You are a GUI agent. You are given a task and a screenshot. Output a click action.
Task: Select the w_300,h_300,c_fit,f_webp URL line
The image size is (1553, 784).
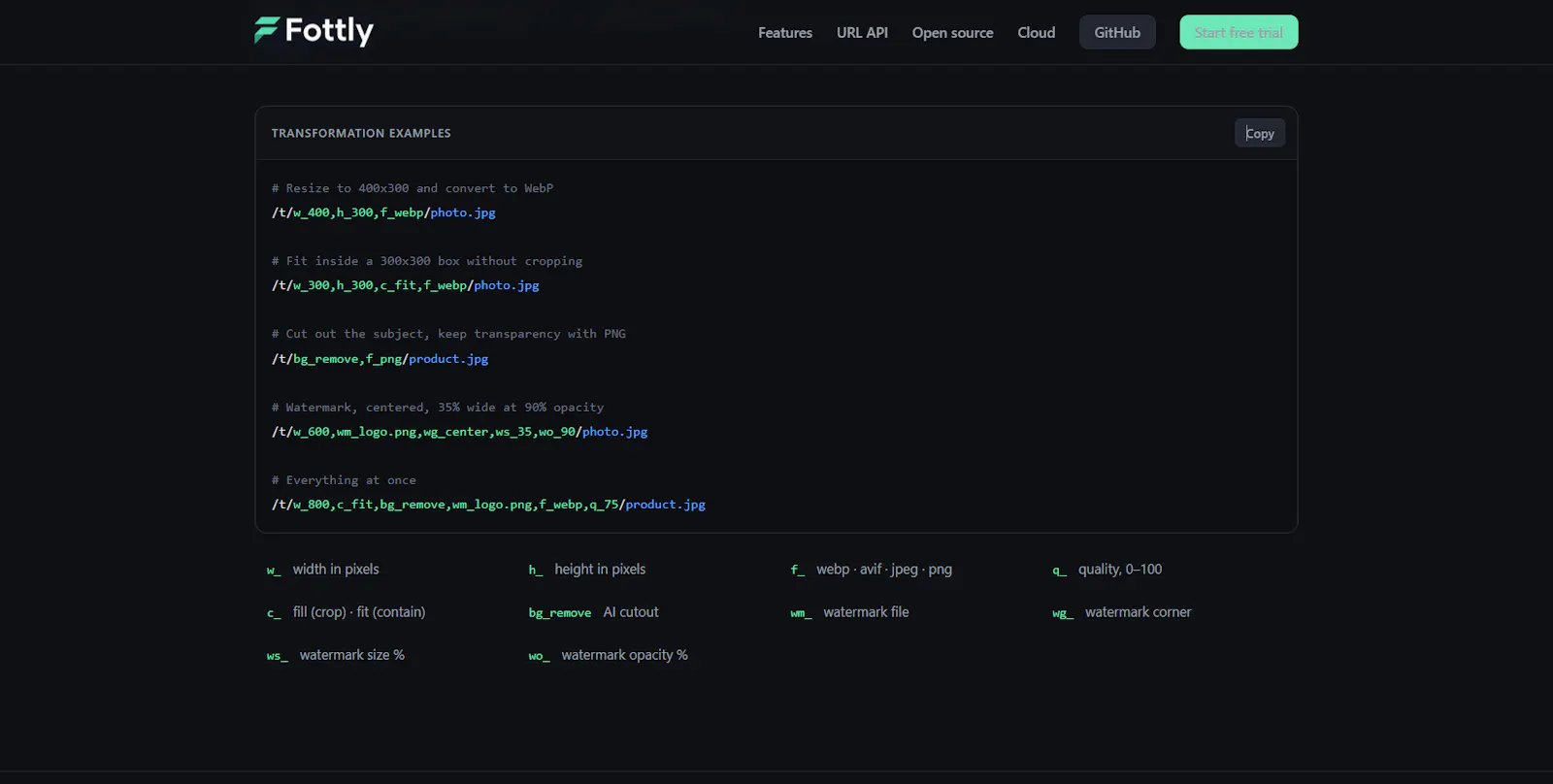point(406,285)
